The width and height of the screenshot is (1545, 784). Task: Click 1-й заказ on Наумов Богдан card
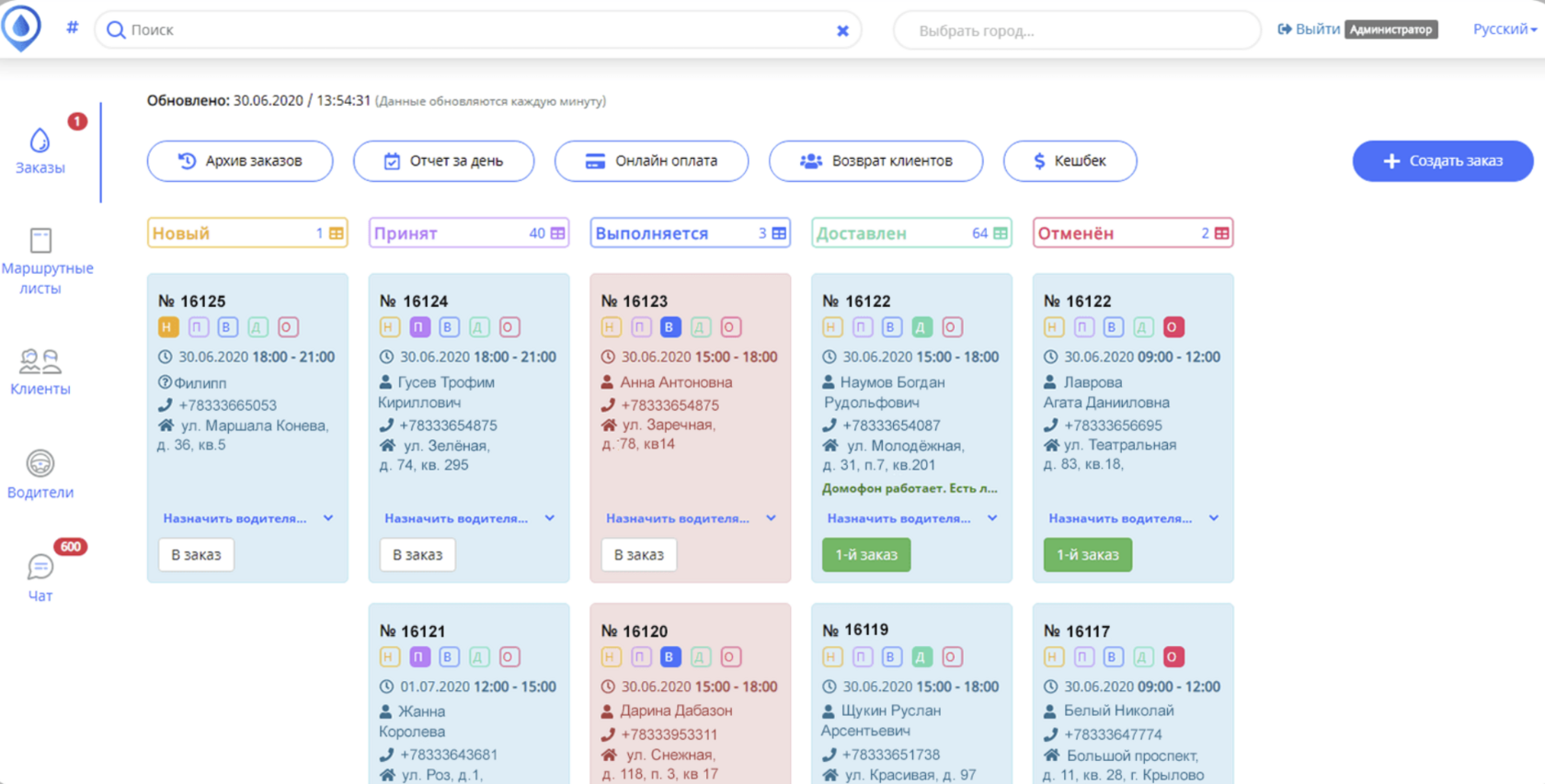click(866, 554)
